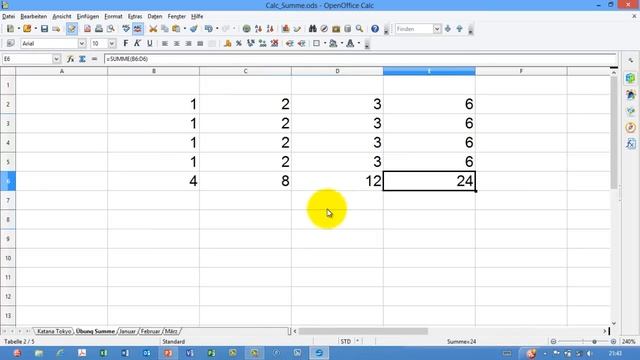
Task: Open the Borders dropdown arrow
Action: tap(325, 44)
